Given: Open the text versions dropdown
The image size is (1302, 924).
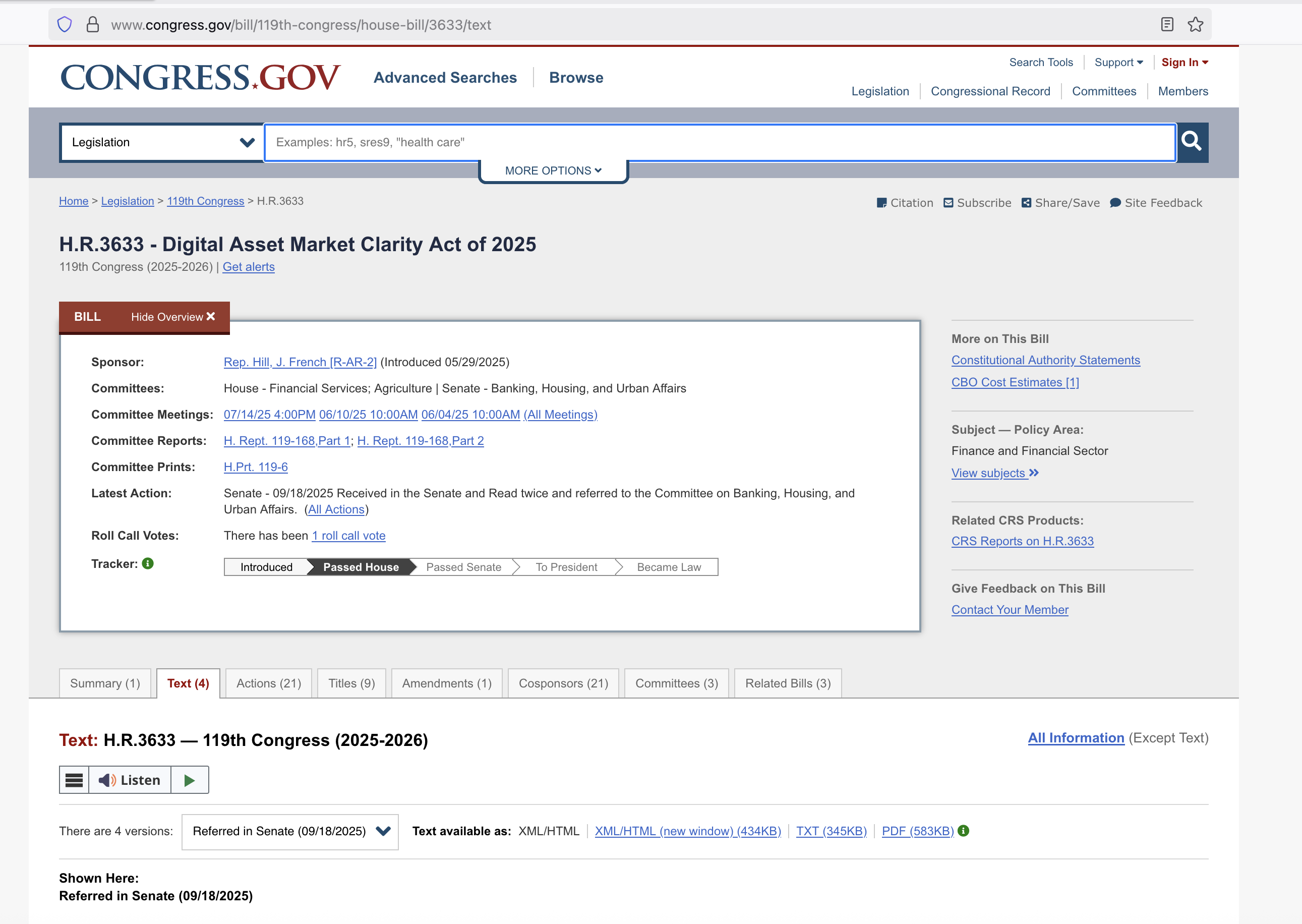Looking at the screenshot, I should pos(289,831).
